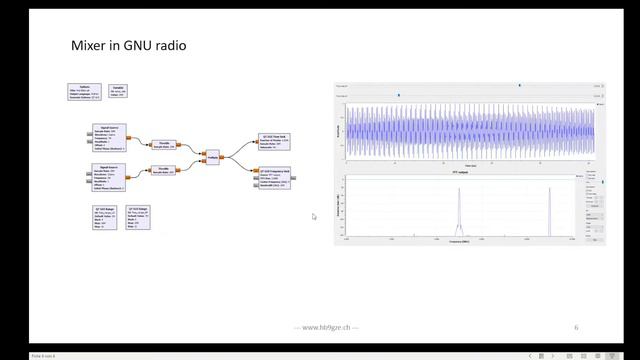The width and height of the screenshot is (640, 360).
Task: Click the www.hb9gze.ch footer link
Action: 326,327
